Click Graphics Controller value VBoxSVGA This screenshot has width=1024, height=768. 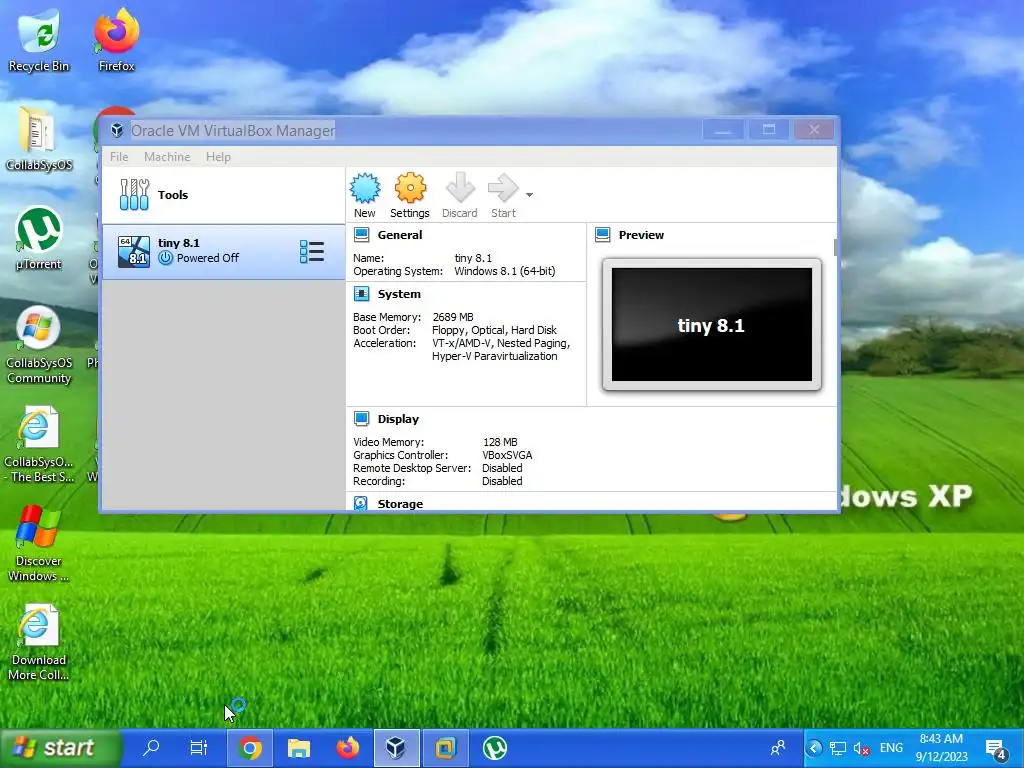click(x=507, y=455)
